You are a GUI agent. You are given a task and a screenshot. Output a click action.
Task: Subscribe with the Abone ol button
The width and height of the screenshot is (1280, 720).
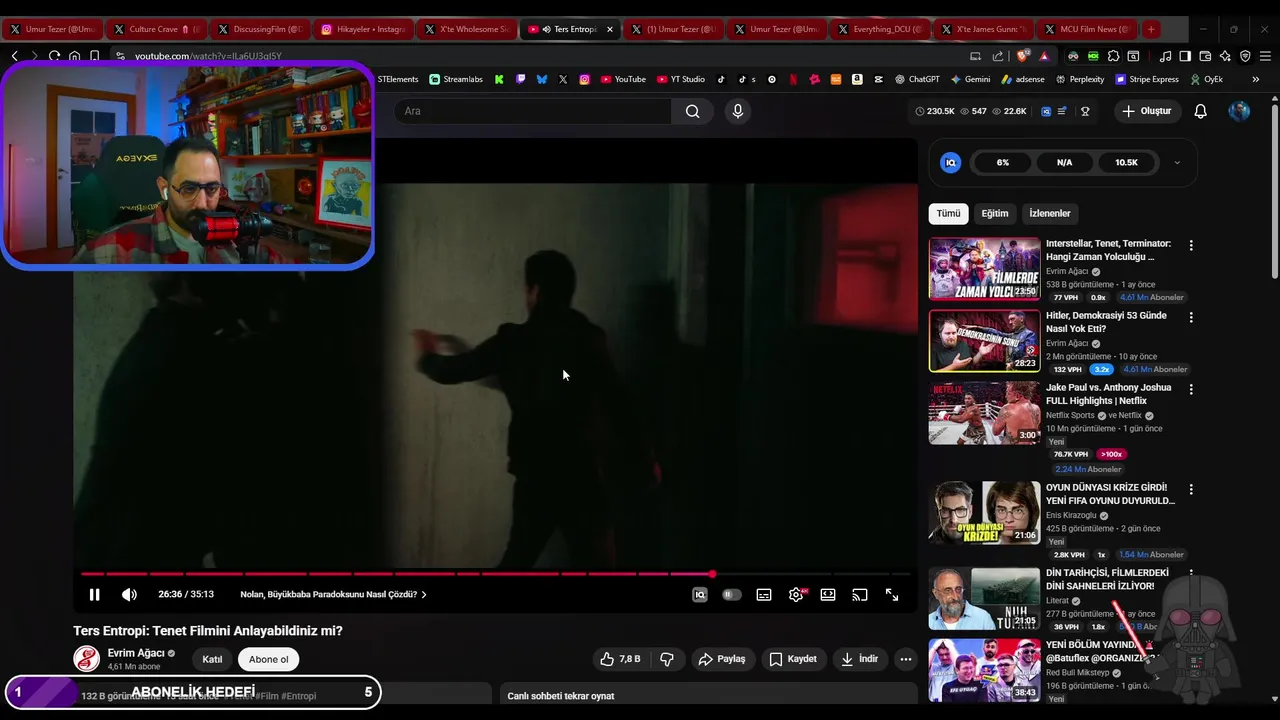click(268, 659)
